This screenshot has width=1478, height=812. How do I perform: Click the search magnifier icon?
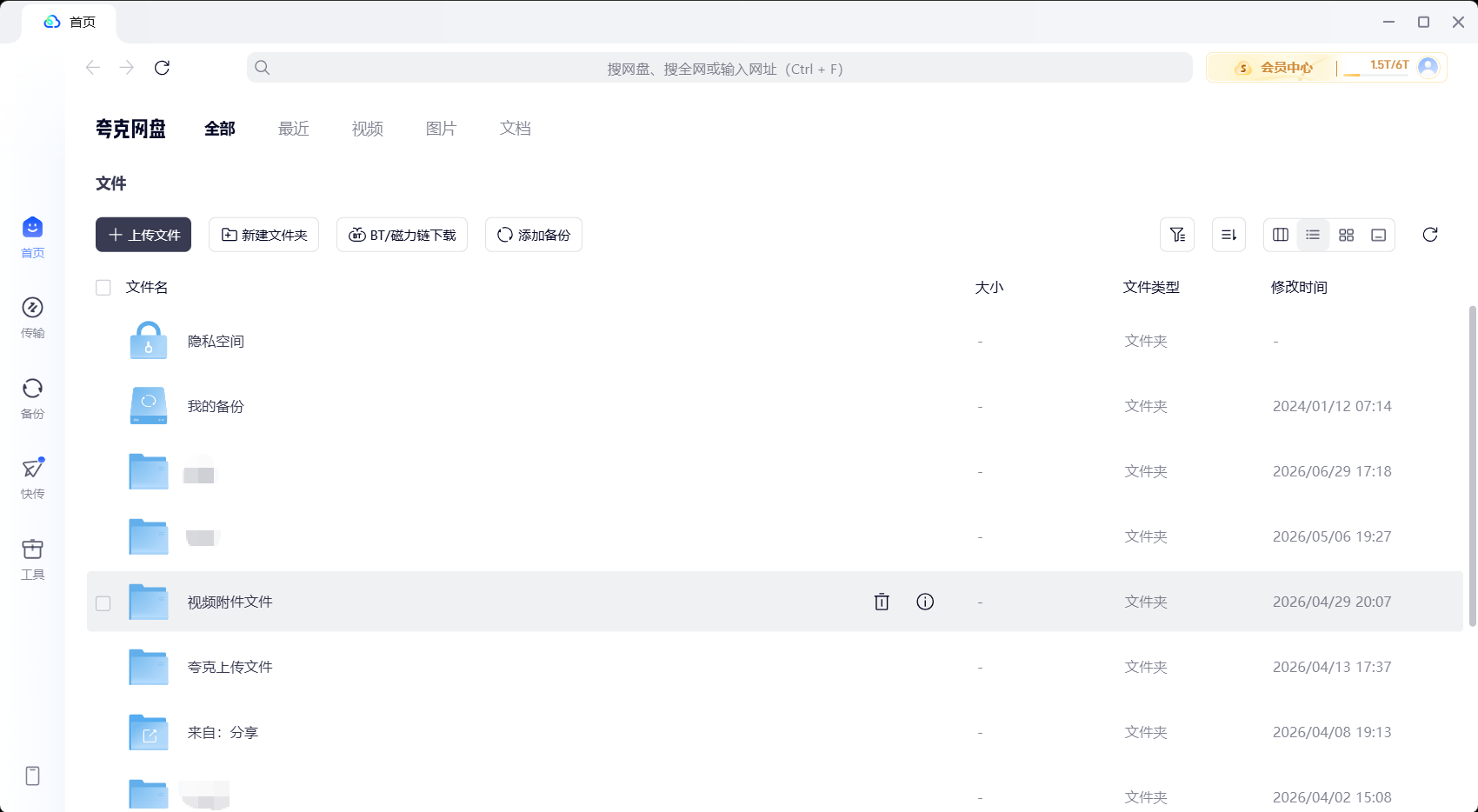(x=263, y=68)
